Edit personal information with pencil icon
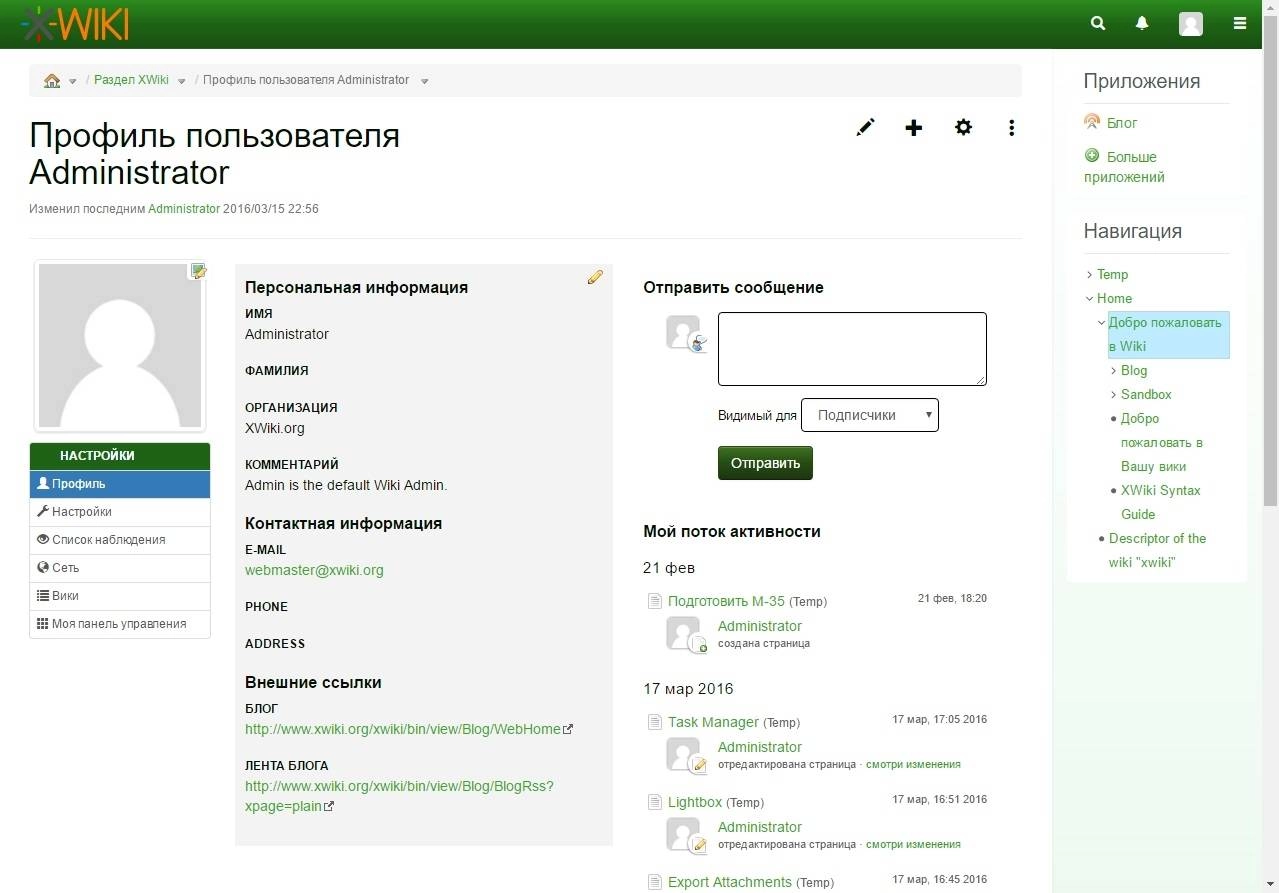 (x=595, y=277)
